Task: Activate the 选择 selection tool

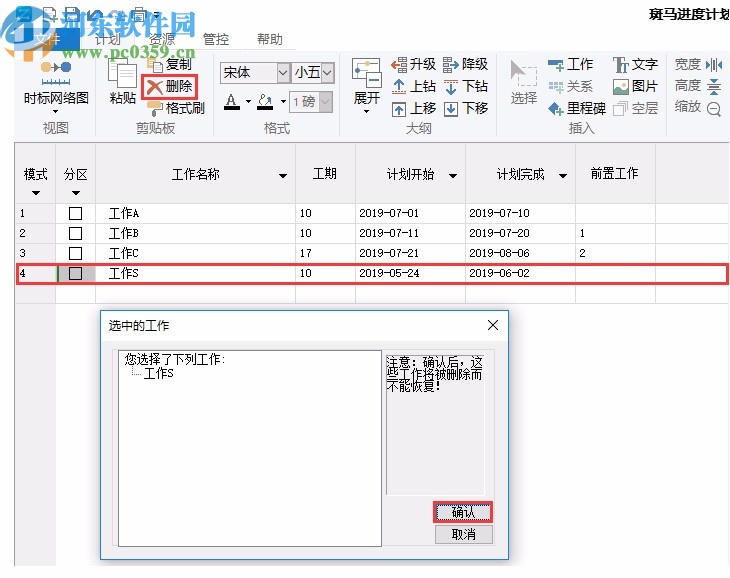Action: point(523,82)
